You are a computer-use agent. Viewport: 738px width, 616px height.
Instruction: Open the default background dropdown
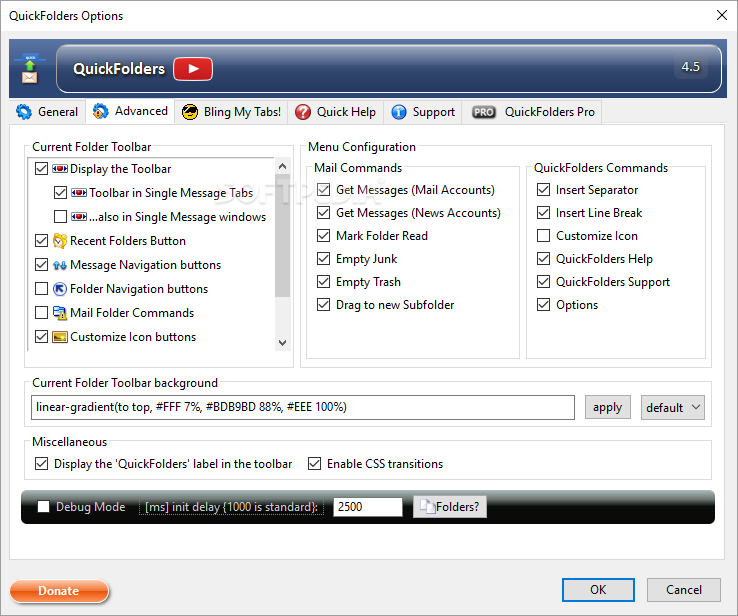coord(673,407)
